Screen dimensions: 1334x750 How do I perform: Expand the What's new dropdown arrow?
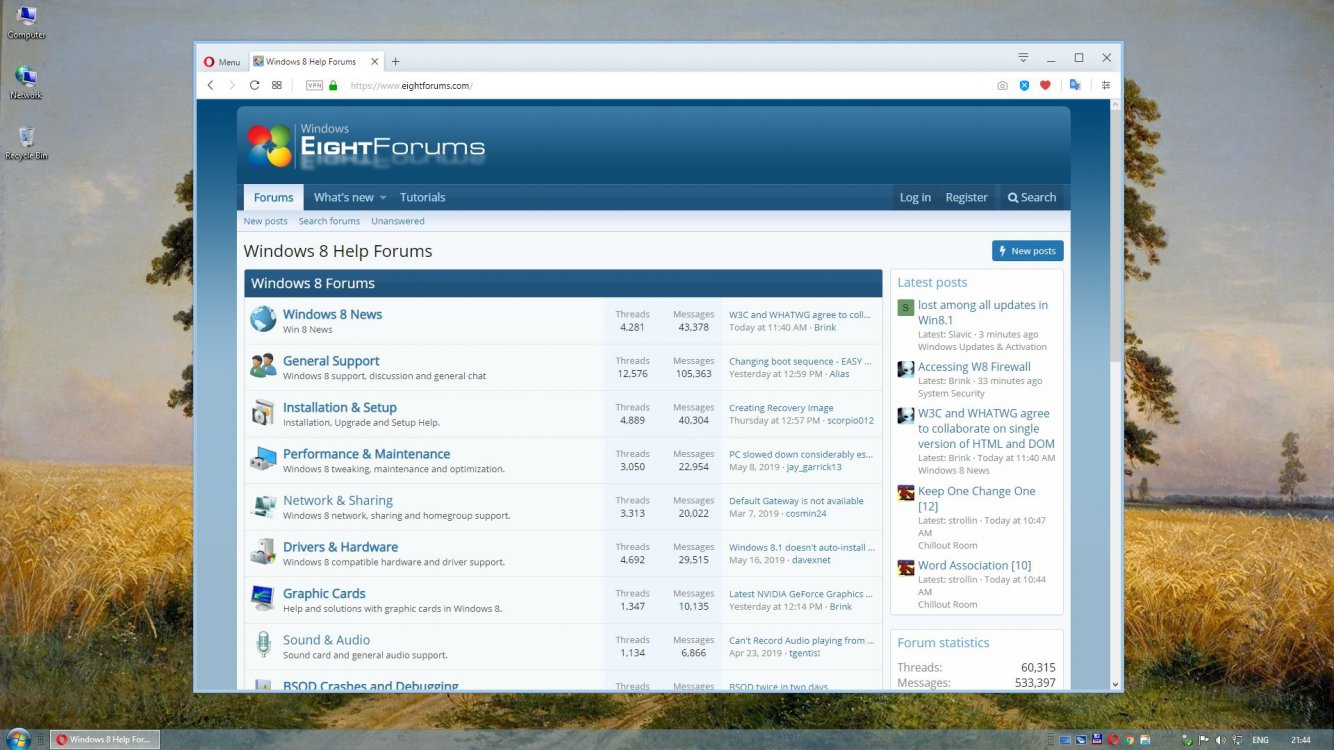[x=382, y=198]
